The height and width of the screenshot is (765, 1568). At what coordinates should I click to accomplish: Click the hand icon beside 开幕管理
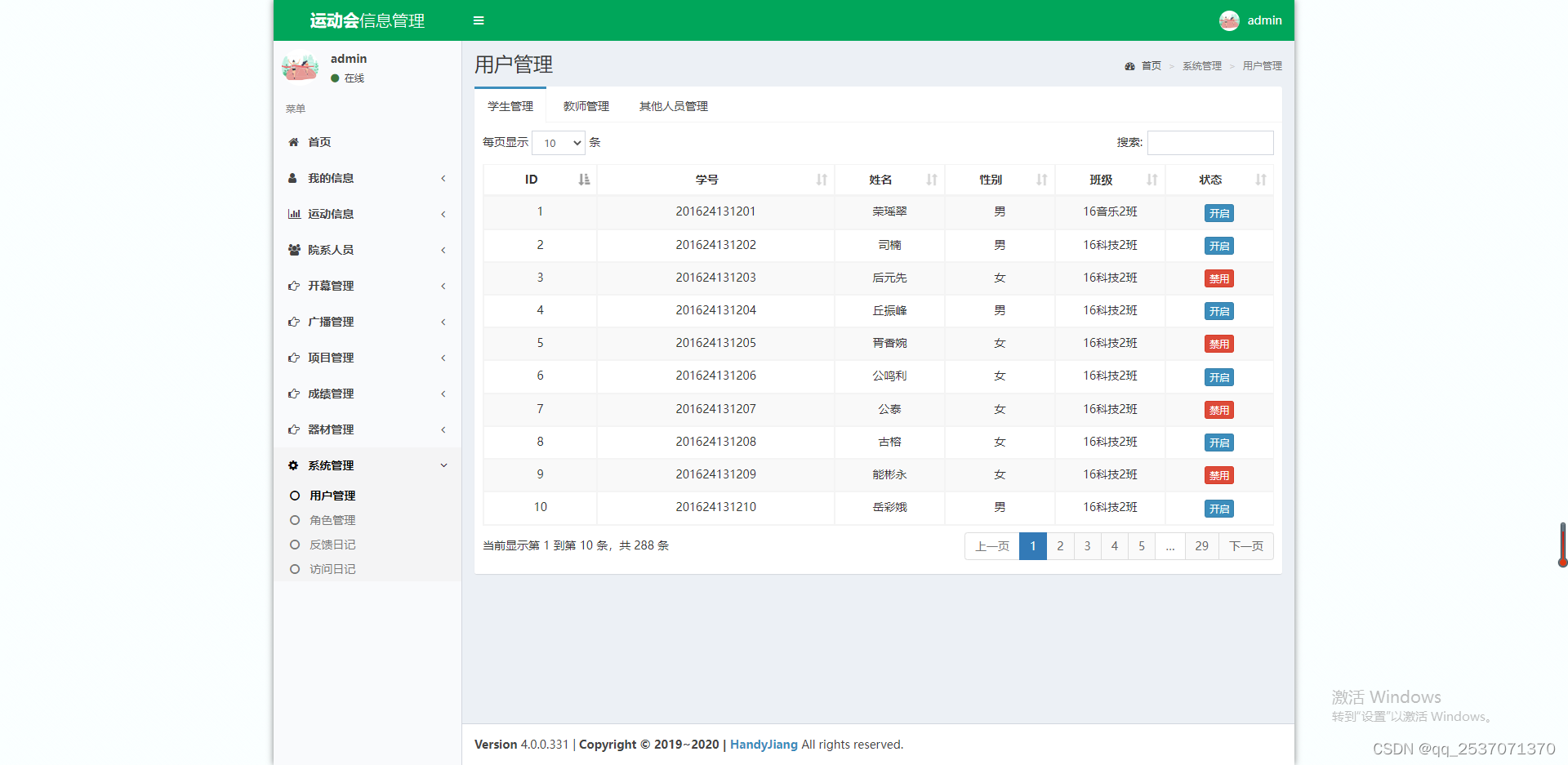click(294, 286)
